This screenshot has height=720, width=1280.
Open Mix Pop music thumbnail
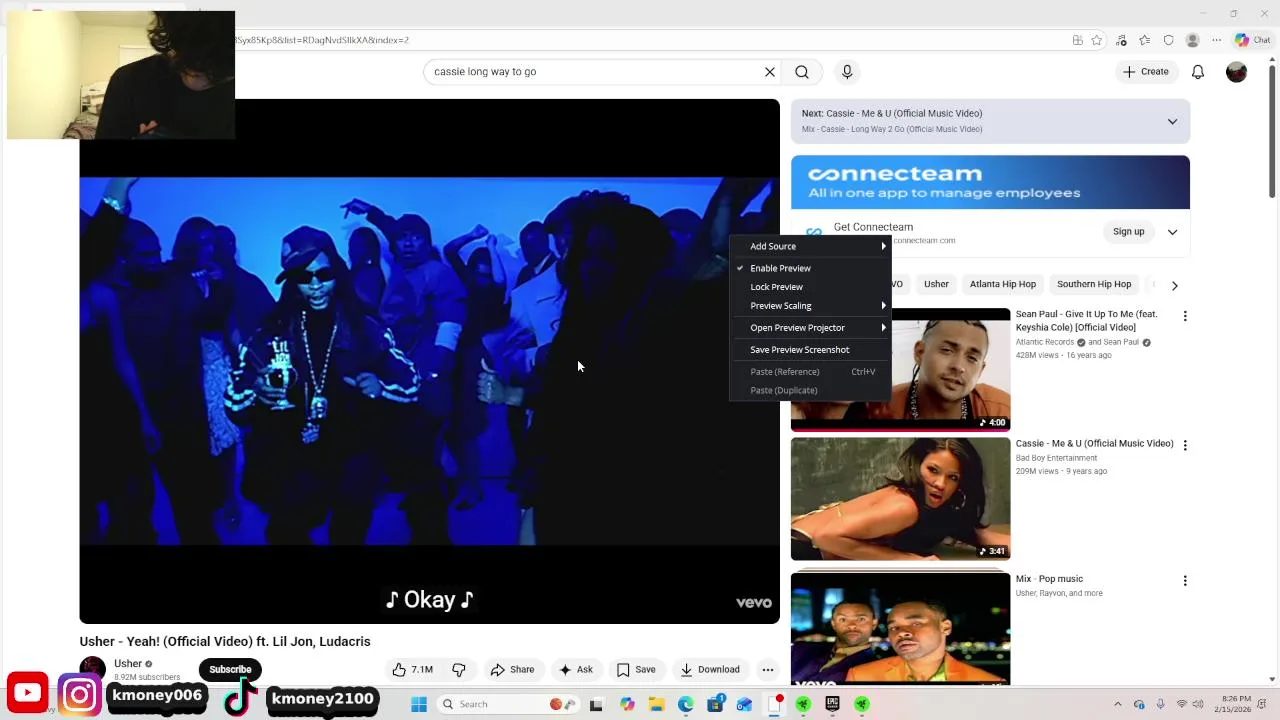900,629
